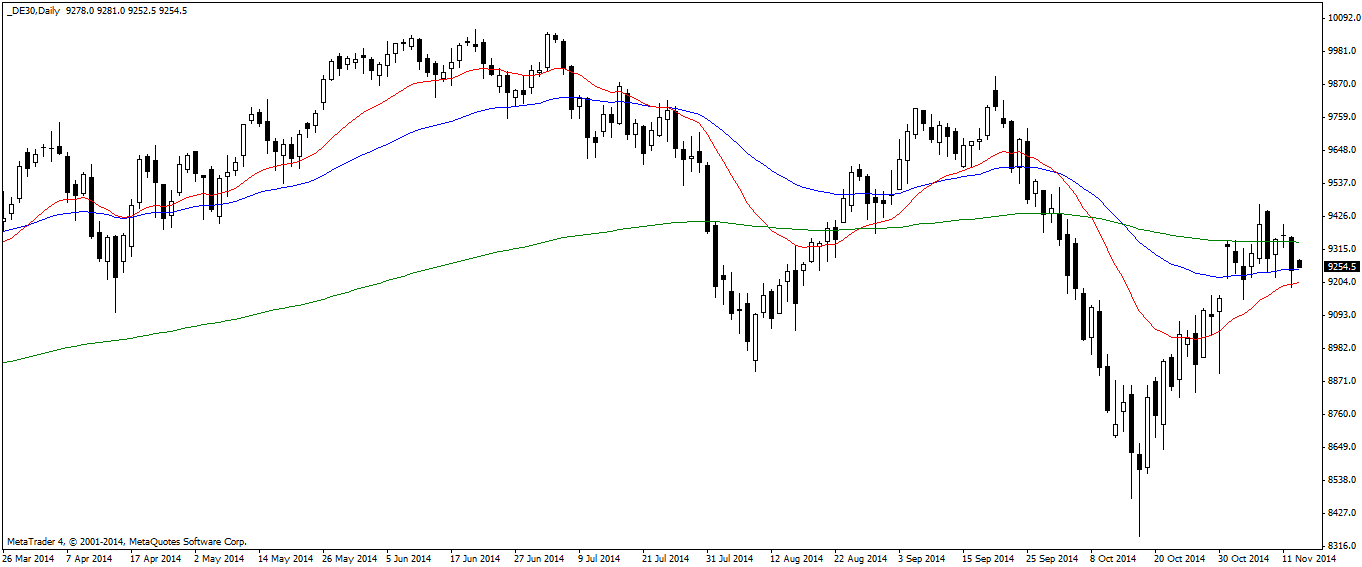The width and height of the screenshot is (1362, 567).
Task: Click the MetaTrader 4 copyright text
Action: click(126, 541)
